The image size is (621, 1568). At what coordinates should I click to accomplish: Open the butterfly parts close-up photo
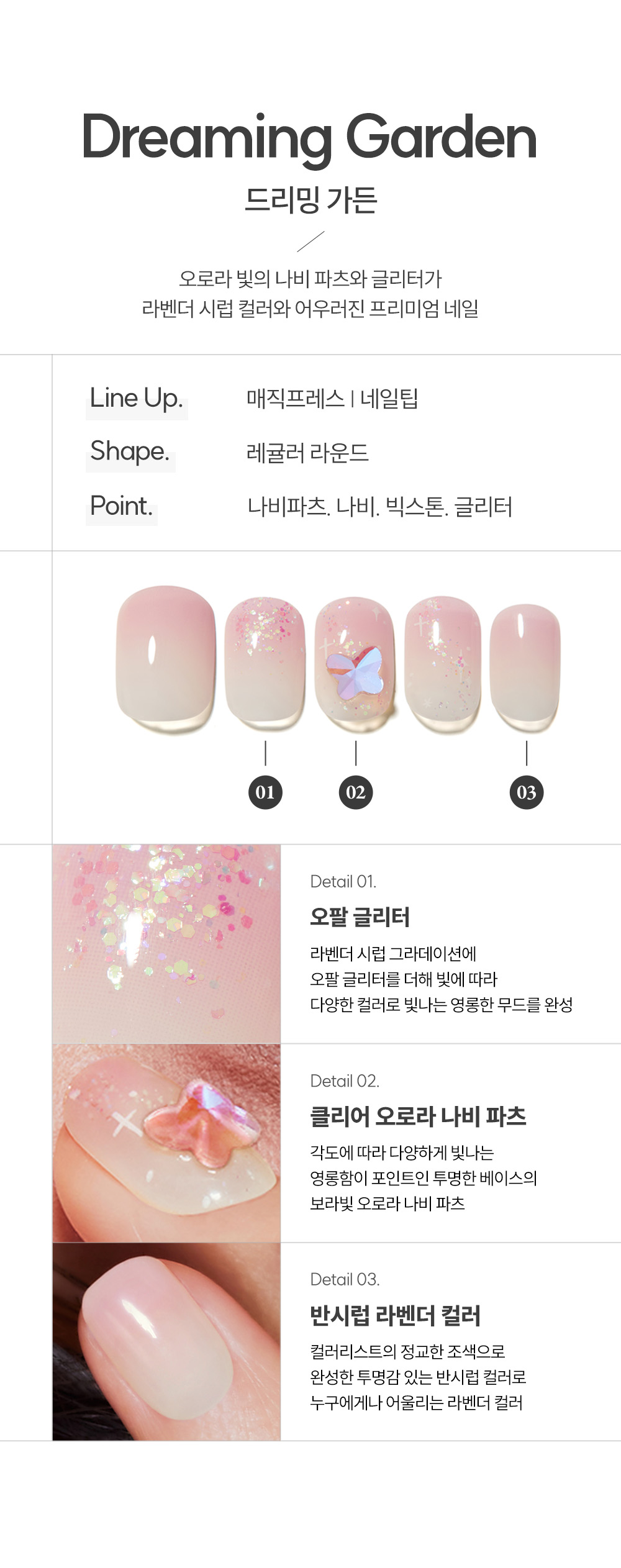tap(166, 1143)
